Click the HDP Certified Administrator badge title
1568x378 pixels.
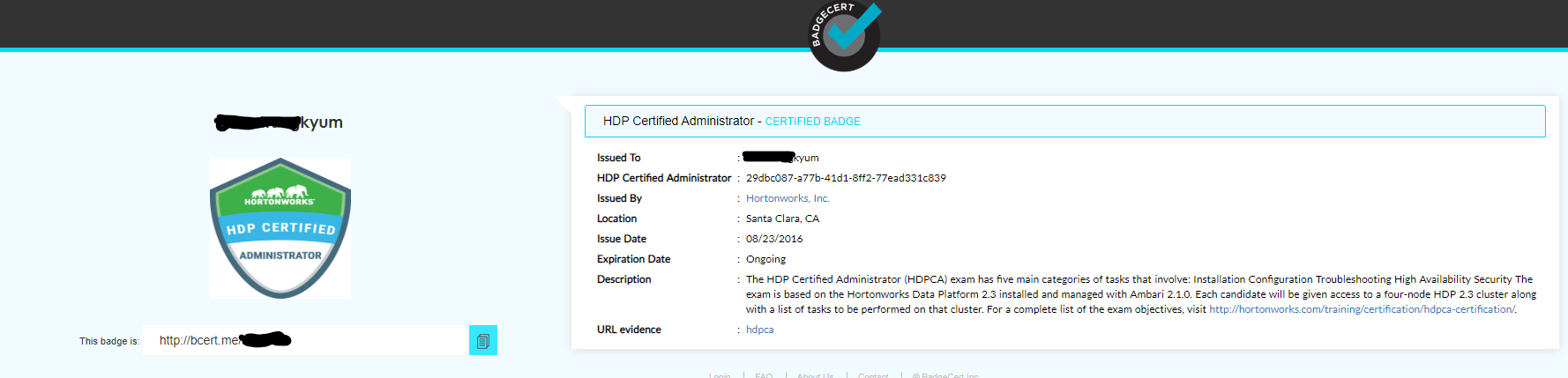click(678, 121)
